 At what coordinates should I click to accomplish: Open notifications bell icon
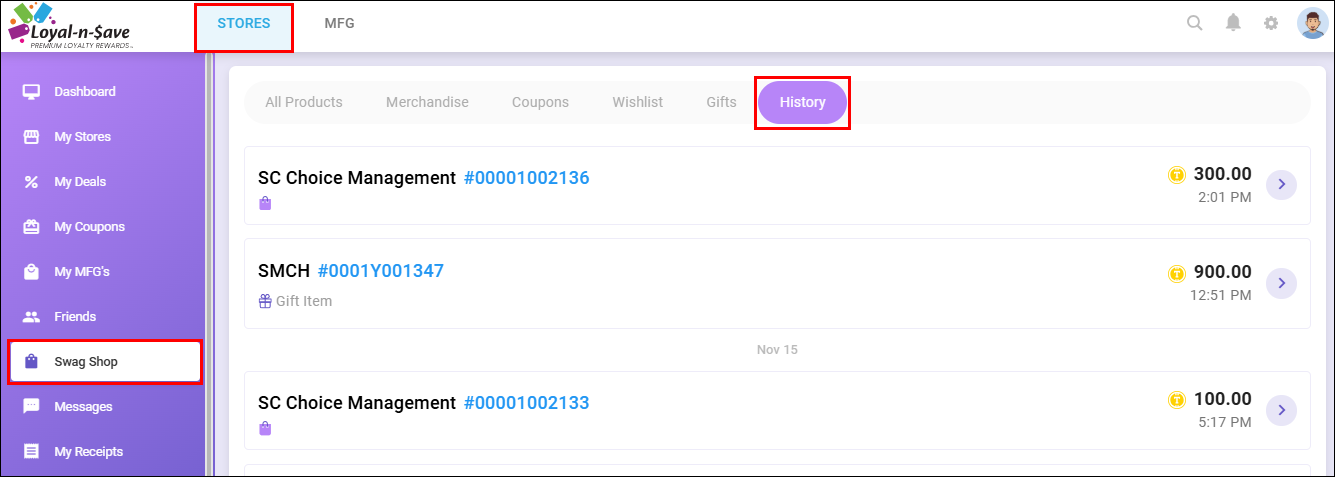1233,23
